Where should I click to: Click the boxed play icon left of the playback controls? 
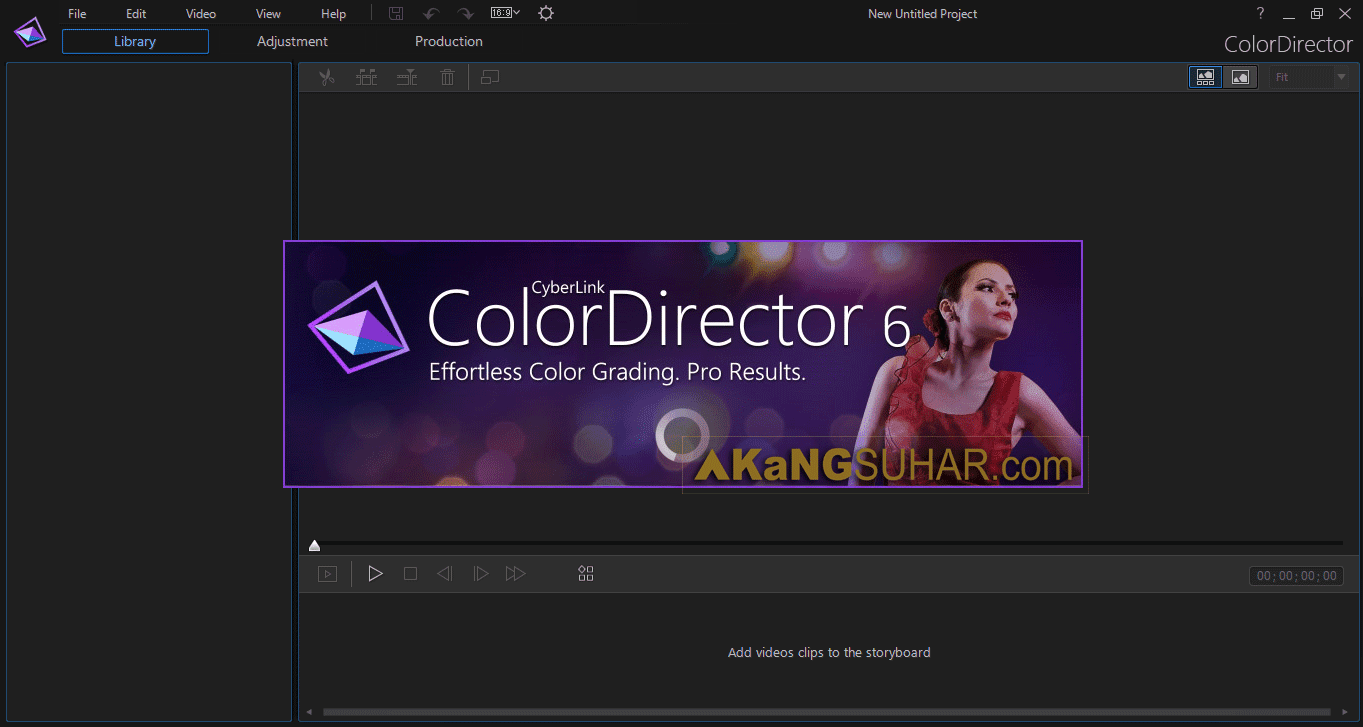(x=327, y=574)
